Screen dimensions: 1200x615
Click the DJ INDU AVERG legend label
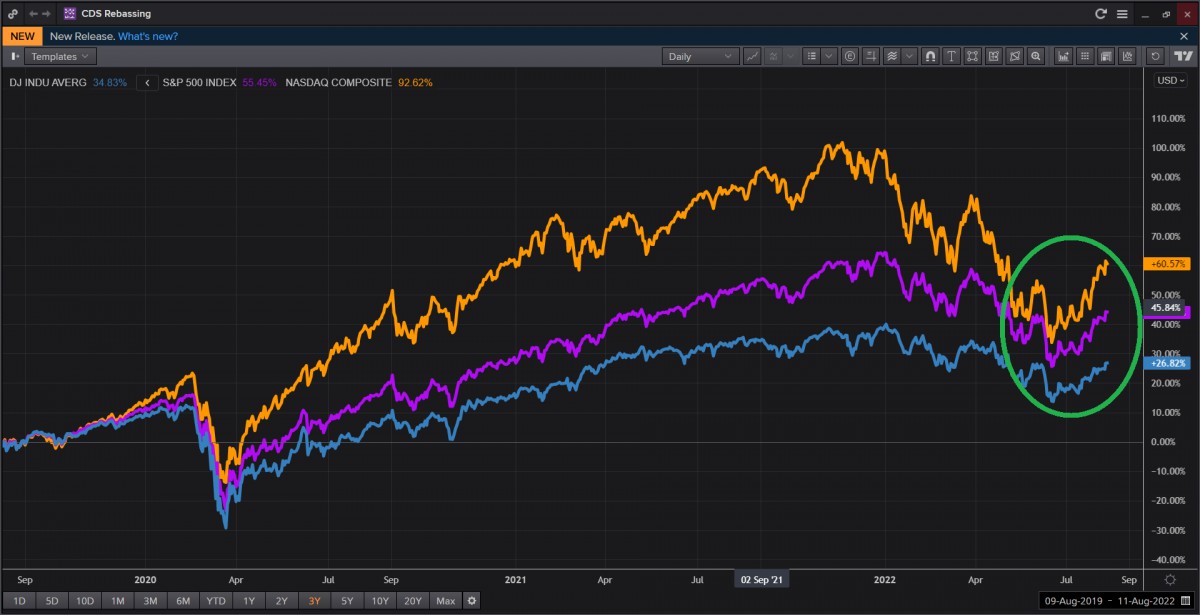coord(48,82)
